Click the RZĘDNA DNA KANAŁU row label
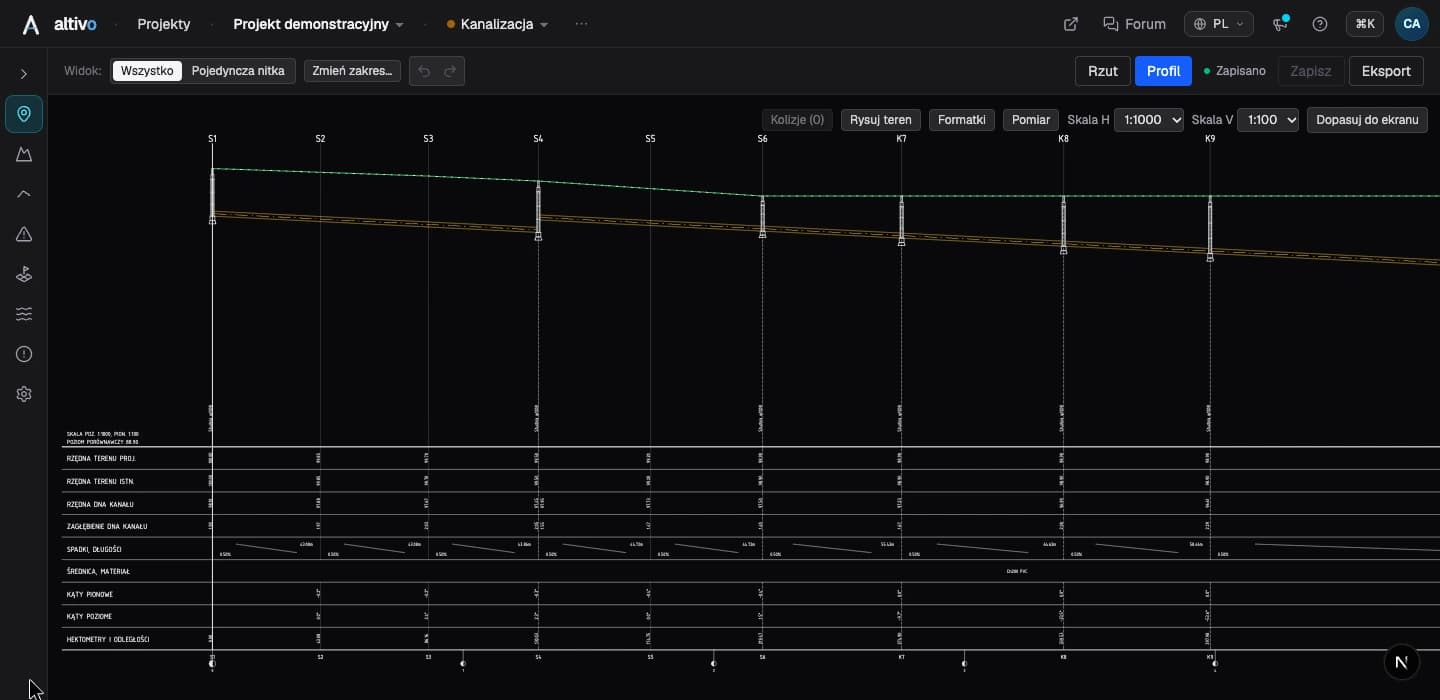The height and width of the screenshot is (700, 1440). [100, 504]
